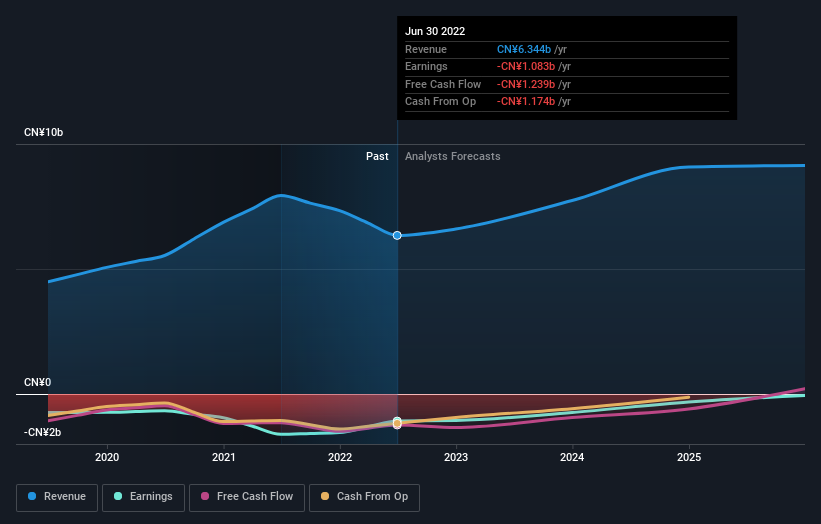Click the 2025 x-axis label
Viewport: 821px width, 524px height.
point(689,458)
